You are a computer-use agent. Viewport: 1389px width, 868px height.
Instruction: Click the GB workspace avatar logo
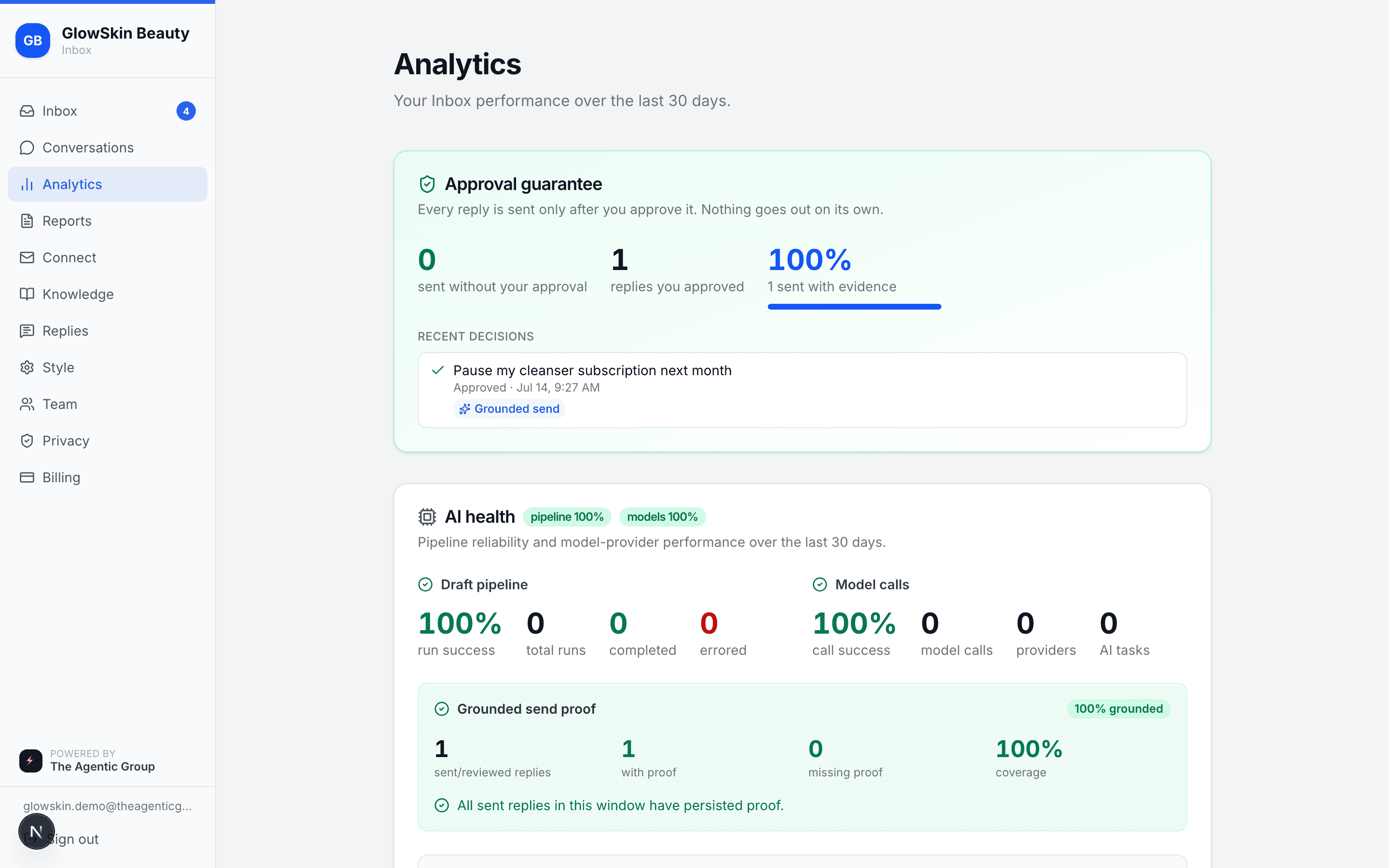point(33,40)
